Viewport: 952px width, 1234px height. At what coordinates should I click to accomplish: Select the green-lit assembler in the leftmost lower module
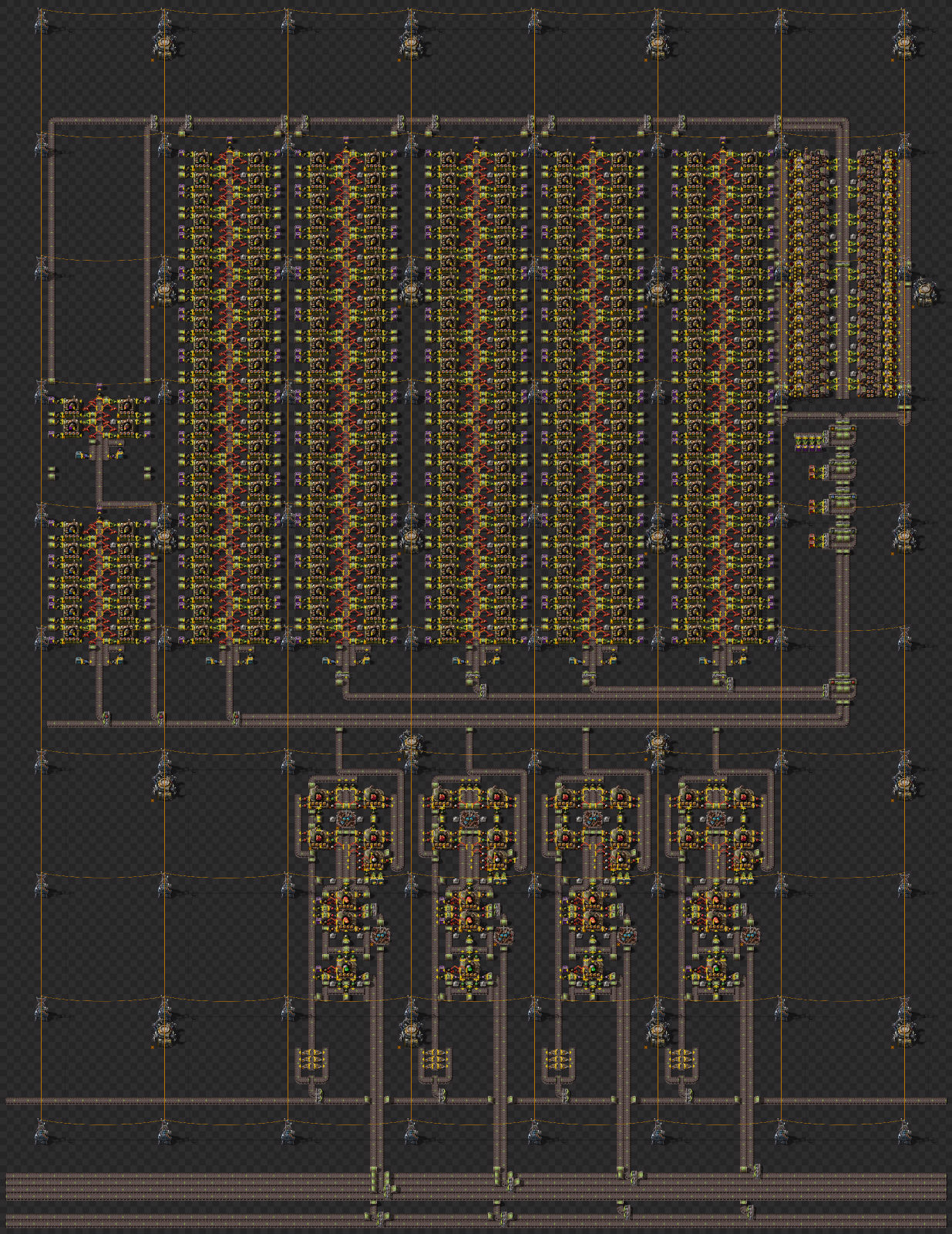tap(345, 968)
